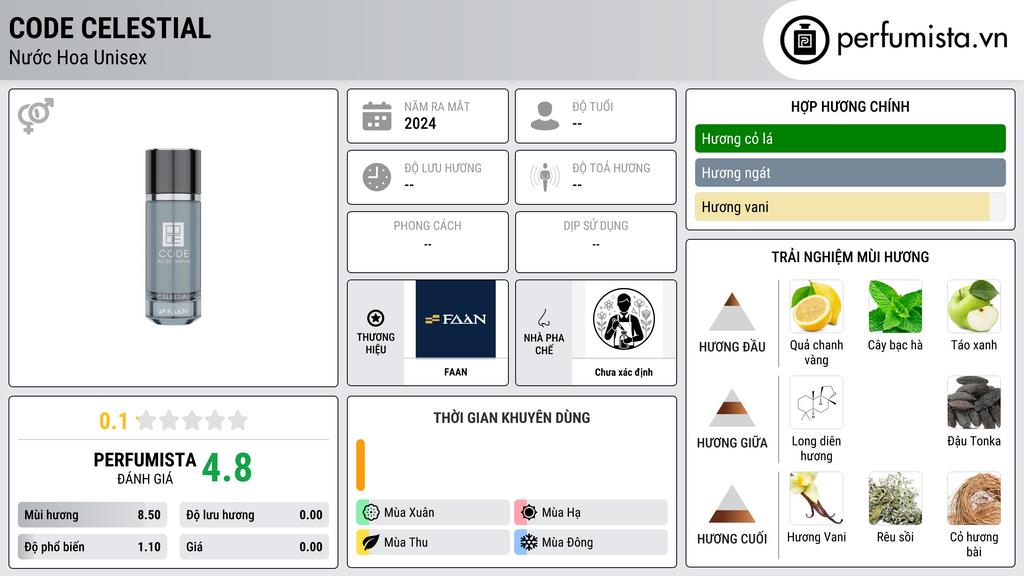Click the Mùa Hạ season label

pos(561,513)
